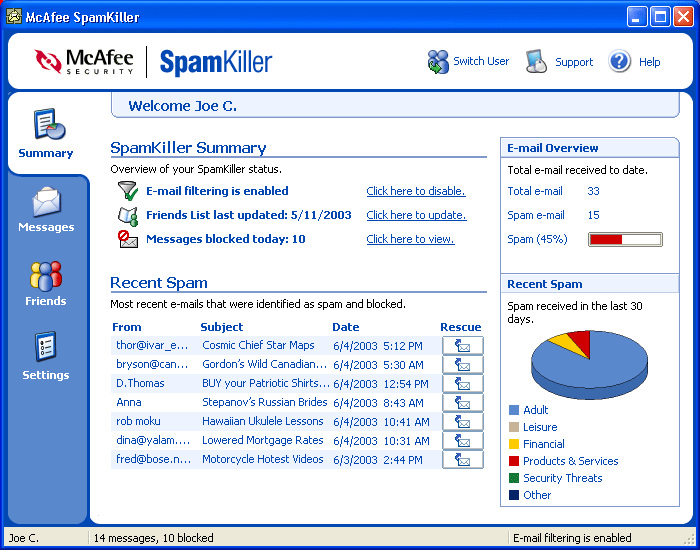Click the Financial yellow legend swatch
The width and height of the screenshot is (700, 550).
point(514,444)
